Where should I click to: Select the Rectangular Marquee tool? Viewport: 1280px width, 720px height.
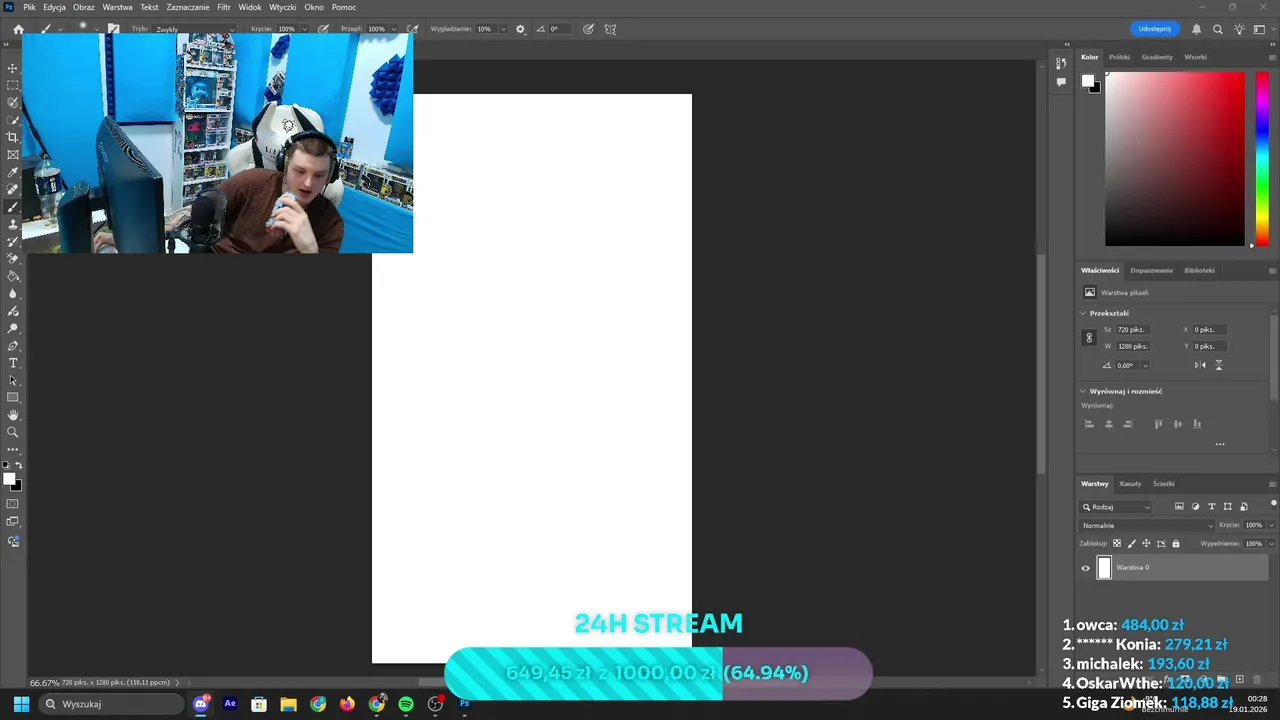[13, 85]
